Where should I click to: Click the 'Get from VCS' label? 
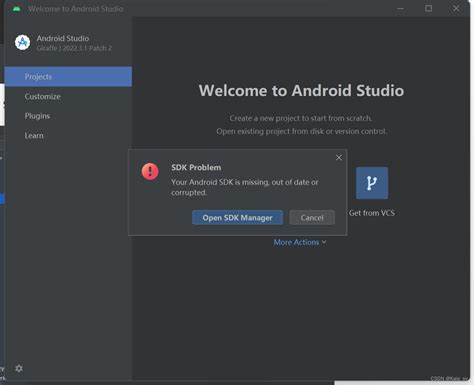point(372,213)
